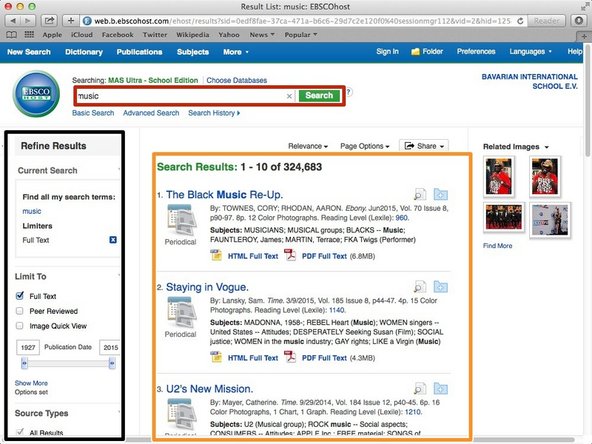
Task: Click the page's vertical scrollbar
Action: (x=587, y=100)
